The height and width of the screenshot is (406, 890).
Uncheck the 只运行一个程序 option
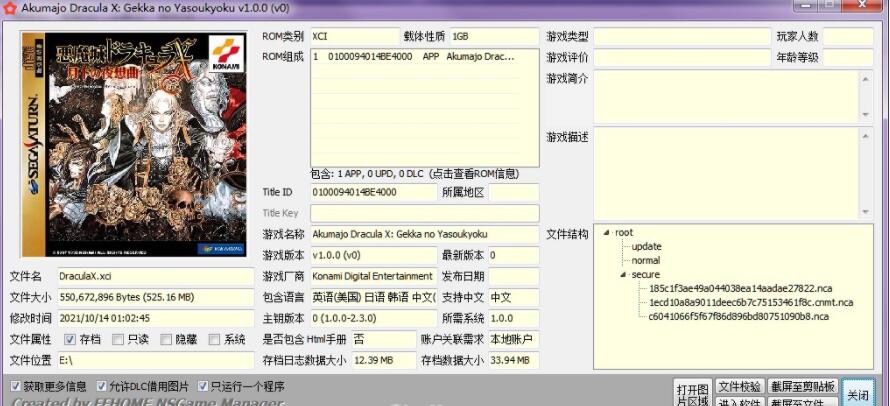pyautogui.click(x=203, y=386)
